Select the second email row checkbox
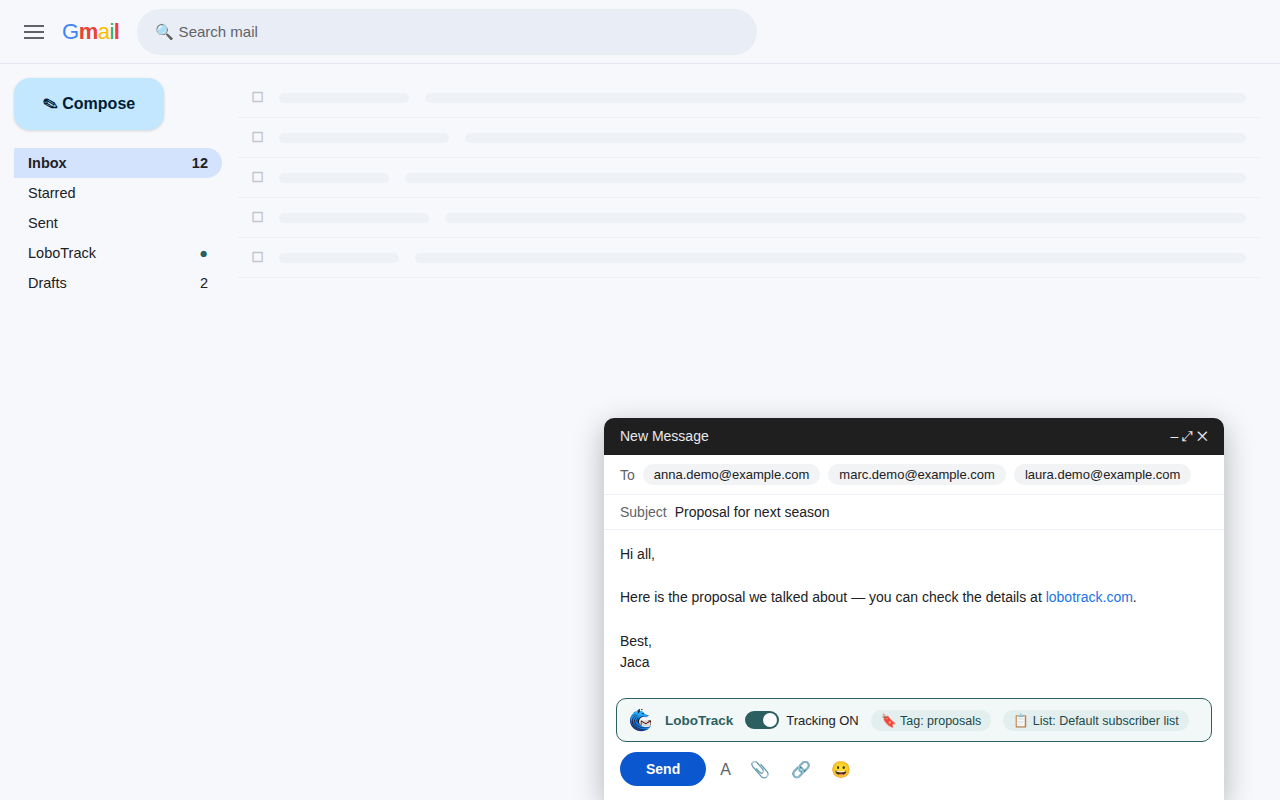 pyautogui.click(x=258, y=137)
